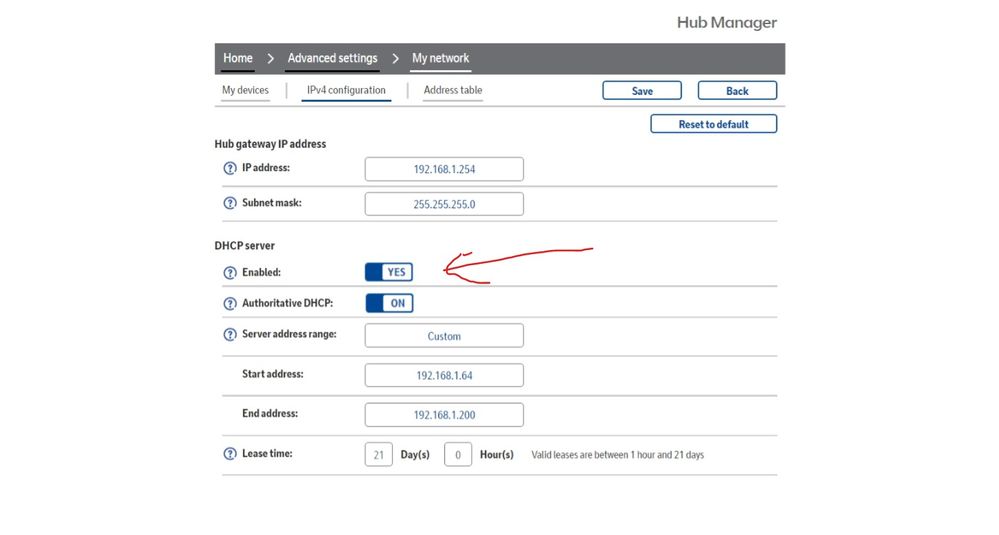The width and height of the screenshot is (999, 535).
Task: Go to Home breadcrumb
Action: (x=238, y=58)
